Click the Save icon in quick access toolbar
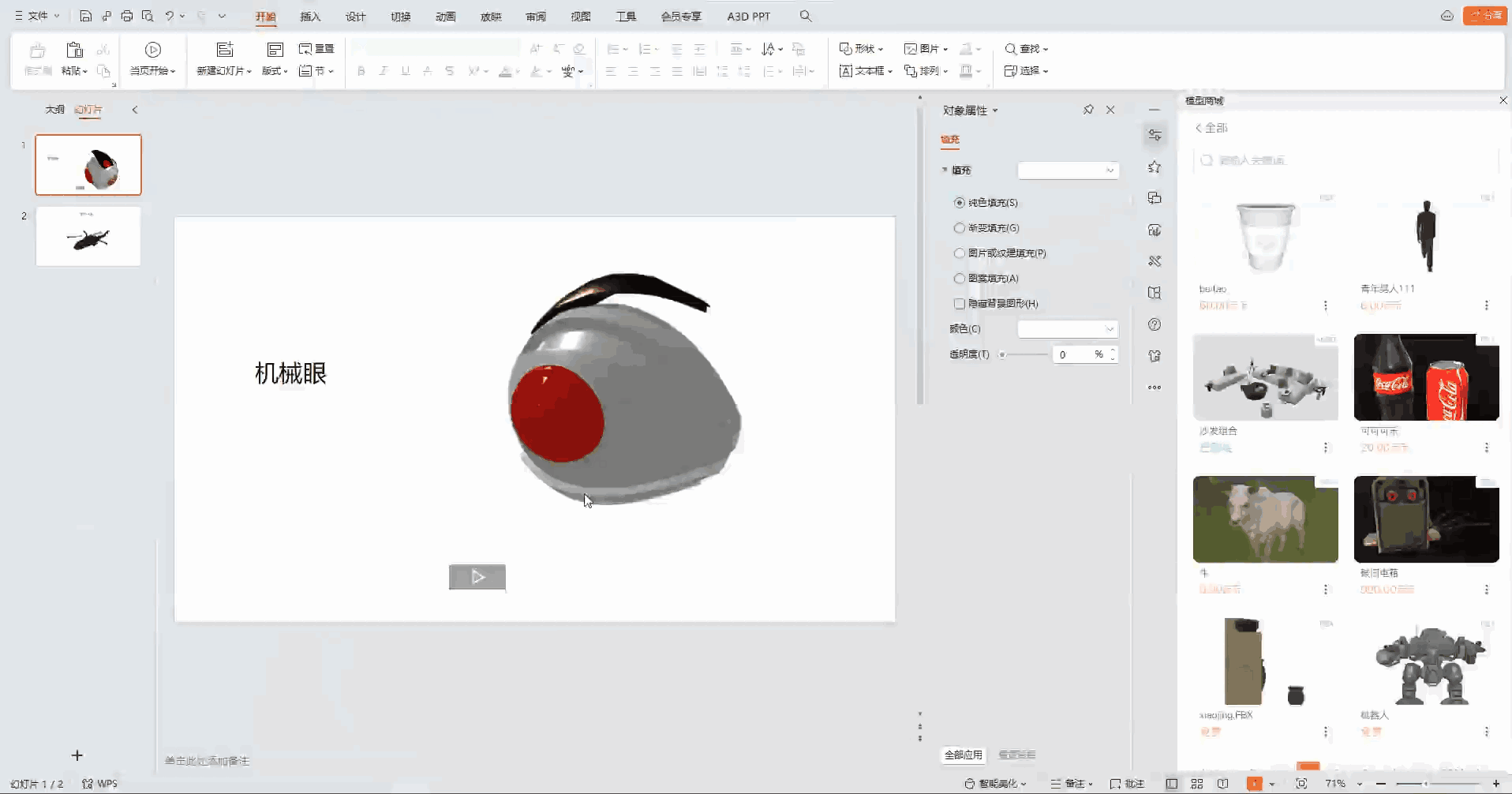 click(86, 16)
